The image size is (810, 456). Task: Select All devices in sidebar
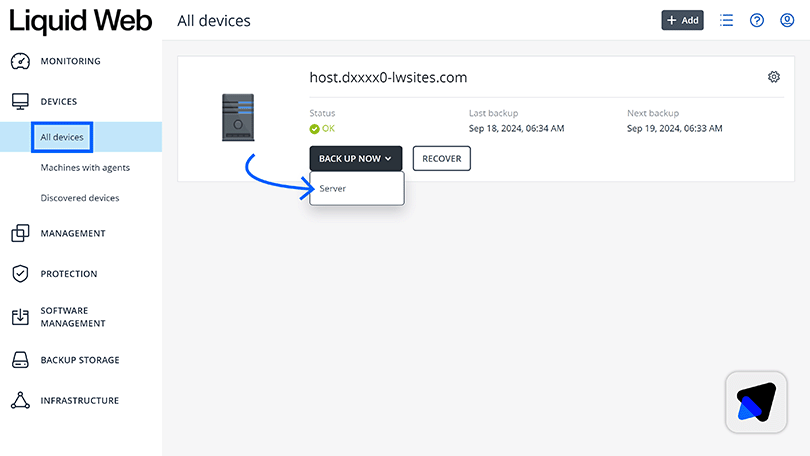(62, 137)
